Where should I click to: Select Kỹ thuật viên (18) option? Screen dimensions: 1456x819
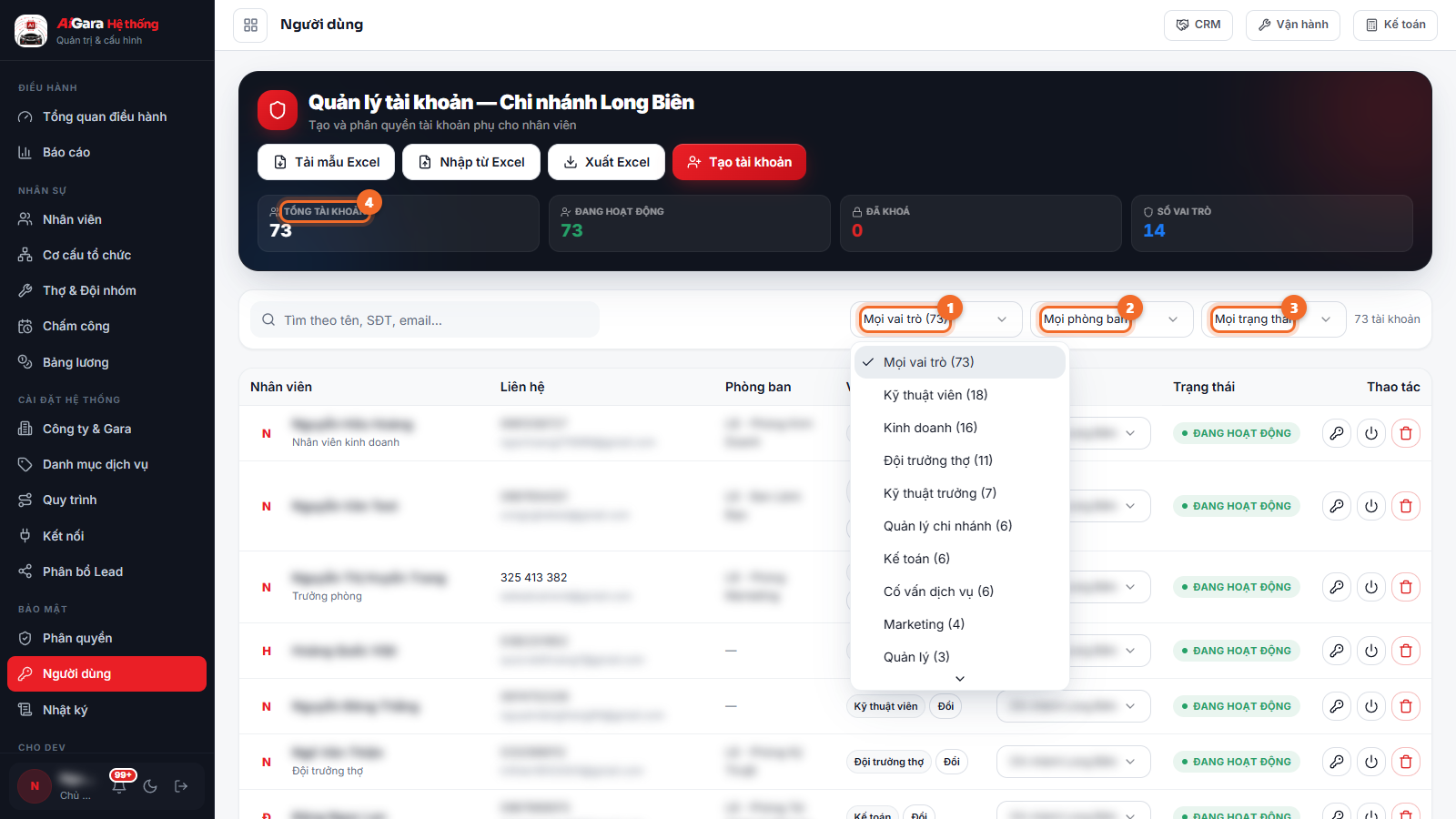960,395
